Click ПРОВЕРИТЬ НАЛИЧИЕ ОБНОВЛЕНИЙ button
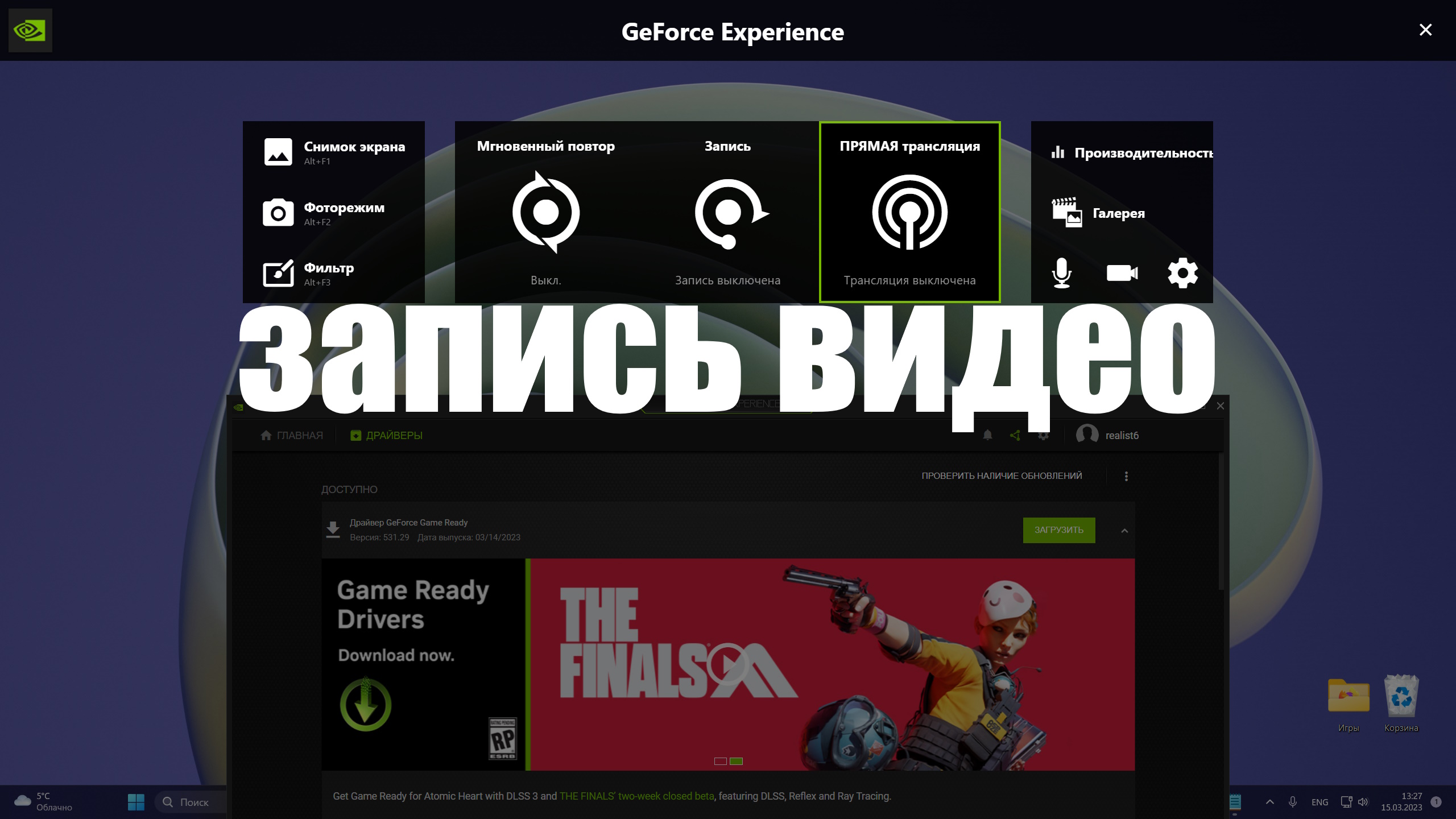1456x819 pixels. [1001, 476]
